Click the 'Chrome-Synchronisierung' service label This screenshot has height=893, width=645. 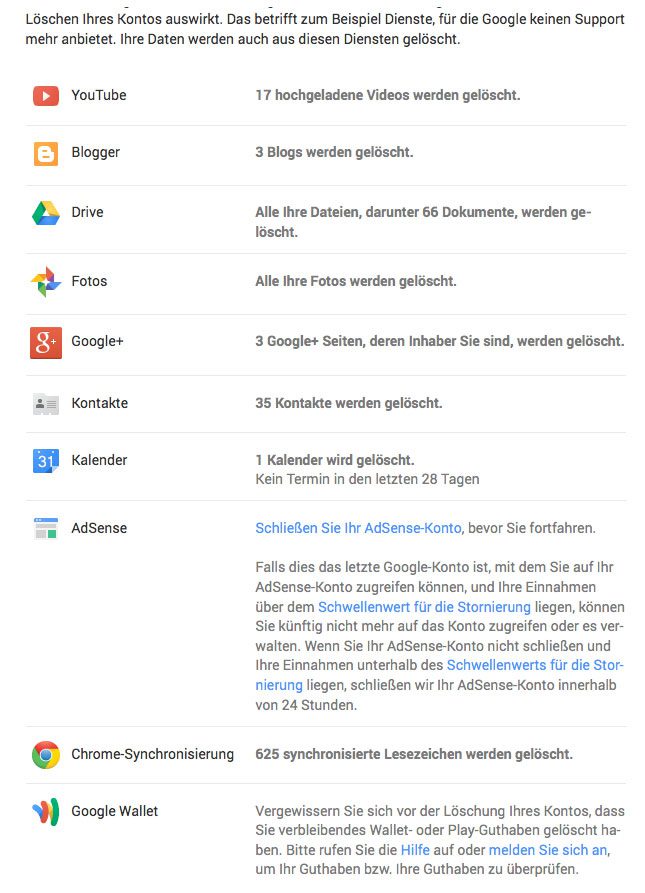pyautogui.click(x=152, y=754)
